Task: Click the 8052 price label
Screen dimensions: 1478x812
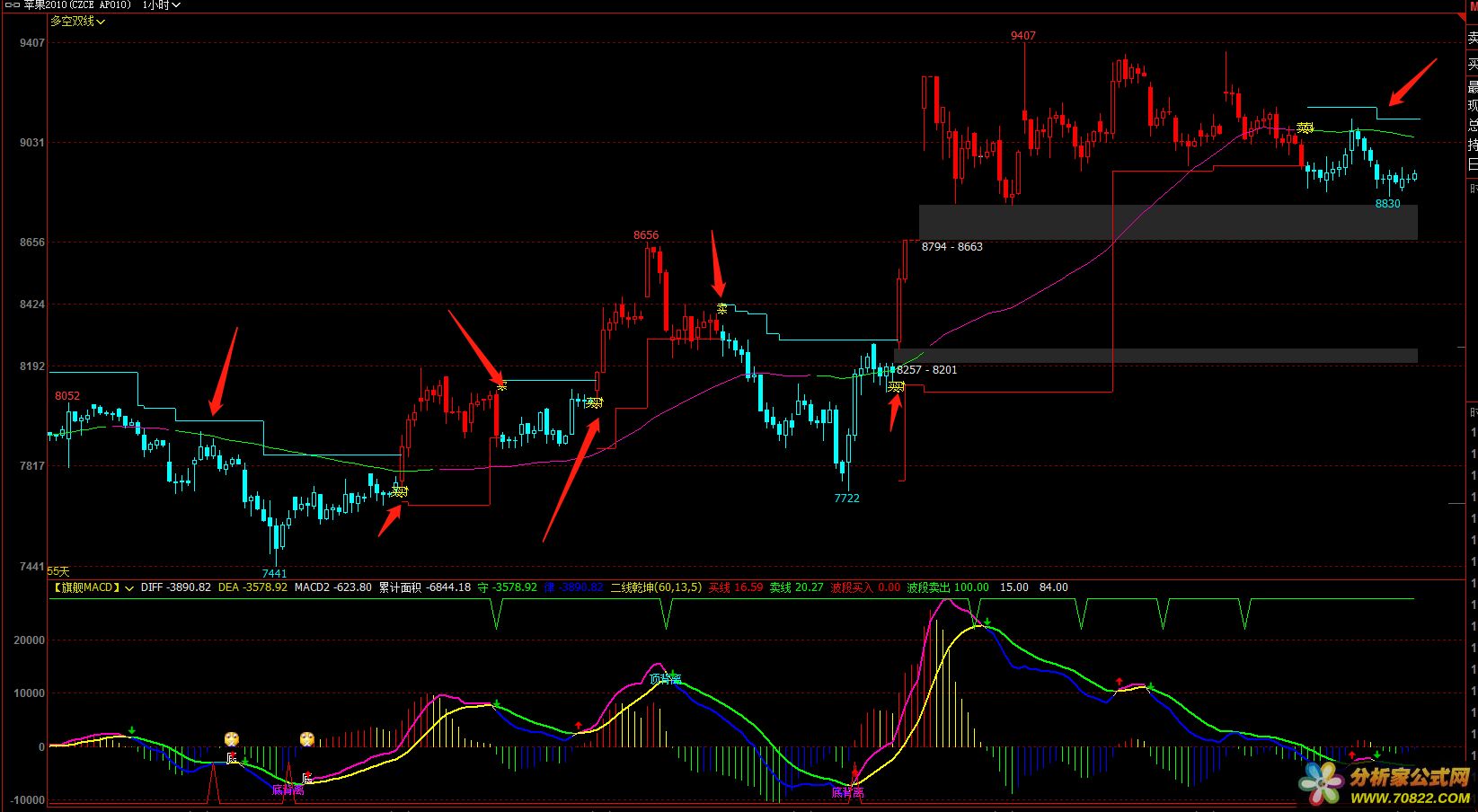Action: [67, 395]
